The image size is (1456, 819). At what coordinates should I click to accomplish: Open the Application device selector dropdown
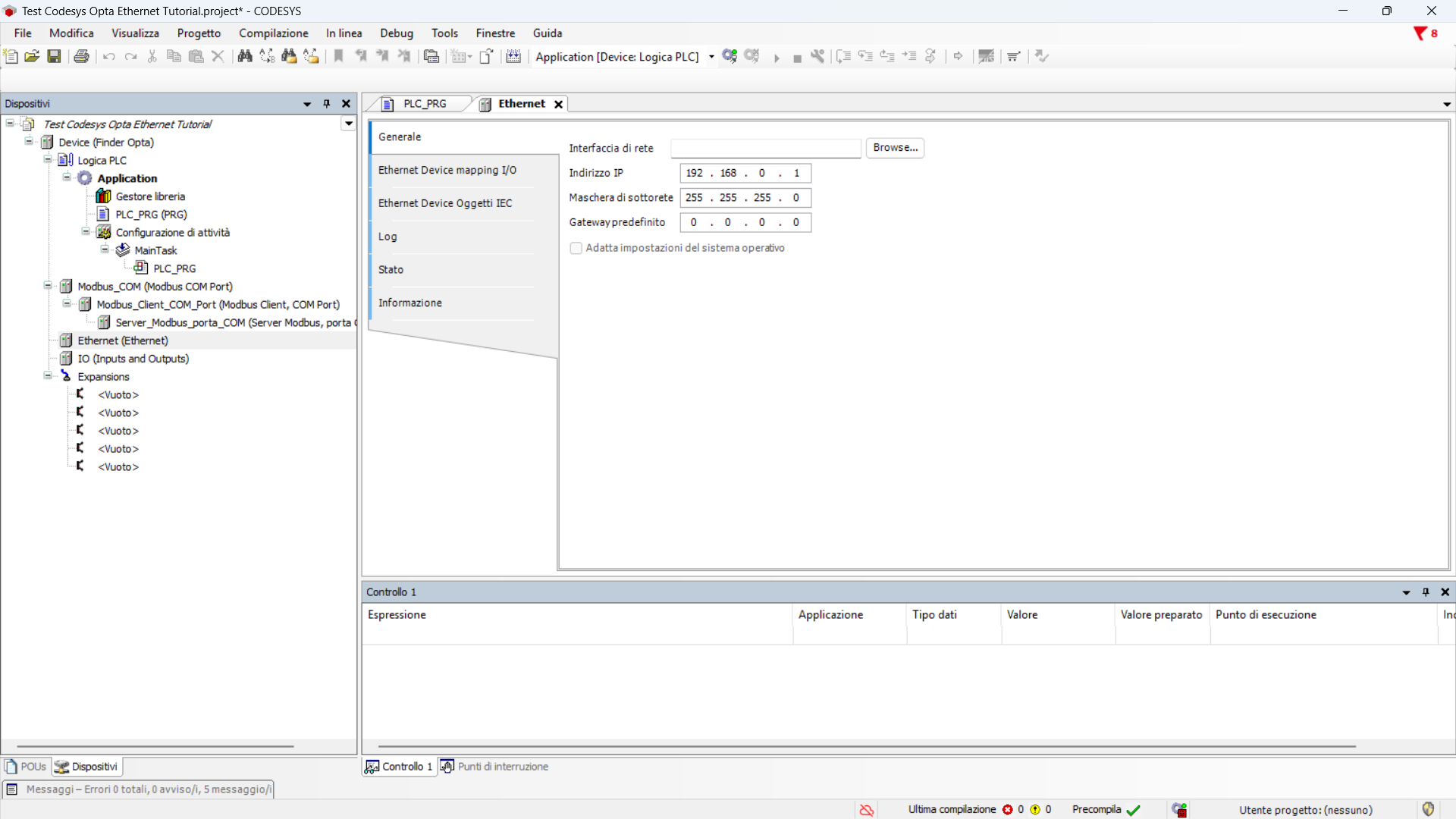pyautogui.click(x=711, y=57)
